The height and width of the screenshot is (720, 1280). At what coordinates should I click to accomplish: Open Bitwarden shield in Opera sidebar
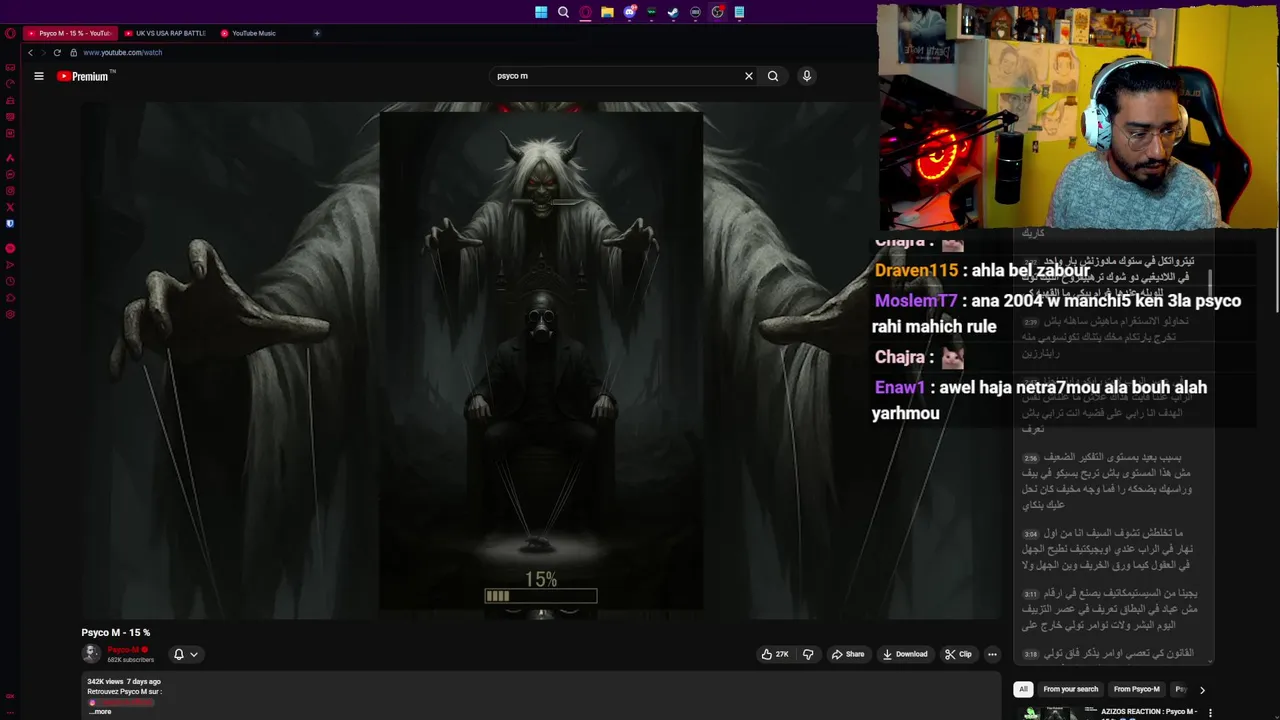pyautogui.click(x=10, y=224)
